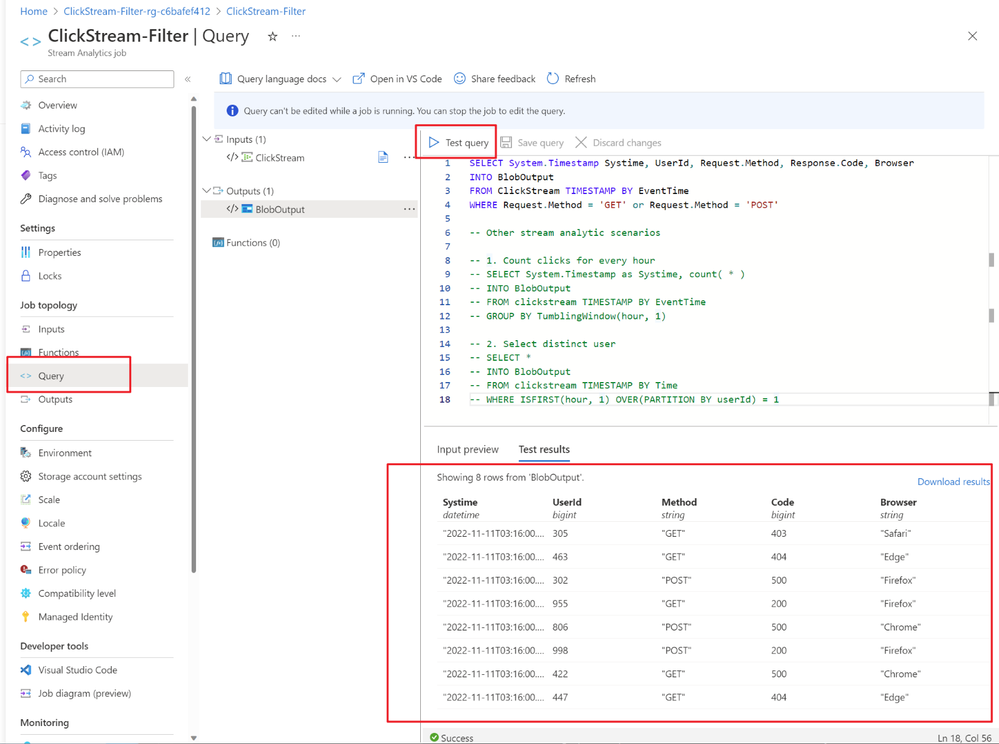999x744 pixels.
Task: Select the BlobOutput output item
Action: [280, 209]
